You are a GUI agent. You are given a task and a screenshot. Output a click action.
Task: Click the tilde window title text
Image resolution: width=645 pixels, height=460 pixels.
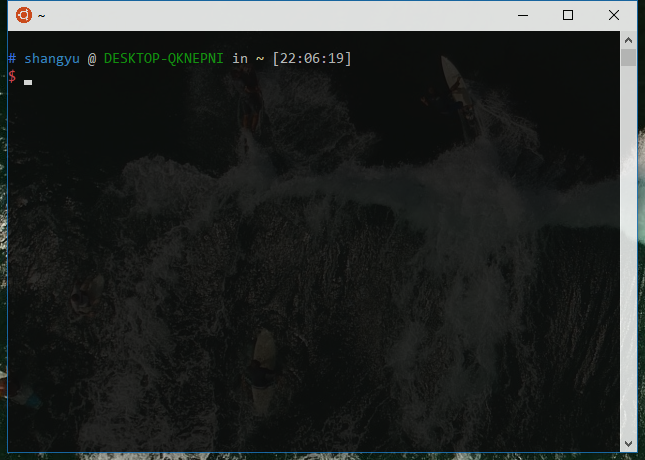[42, 16]
